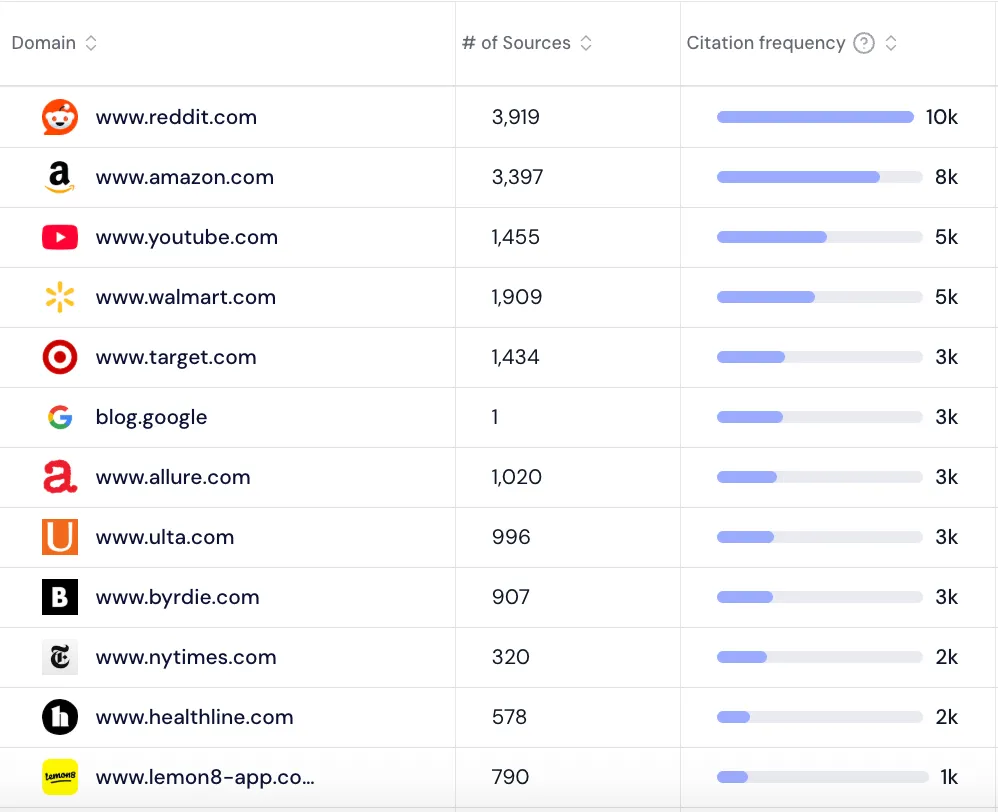The width and height of the screenshot is (998, 812).
Task: Sort table by Domain arrows
Action: tap(91, 43)
